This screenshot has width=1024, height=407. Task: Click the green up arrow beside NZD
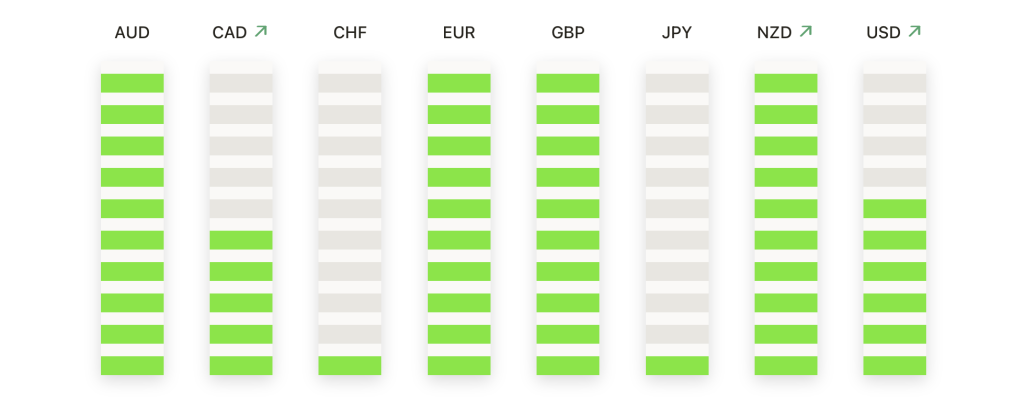(806, 31)
